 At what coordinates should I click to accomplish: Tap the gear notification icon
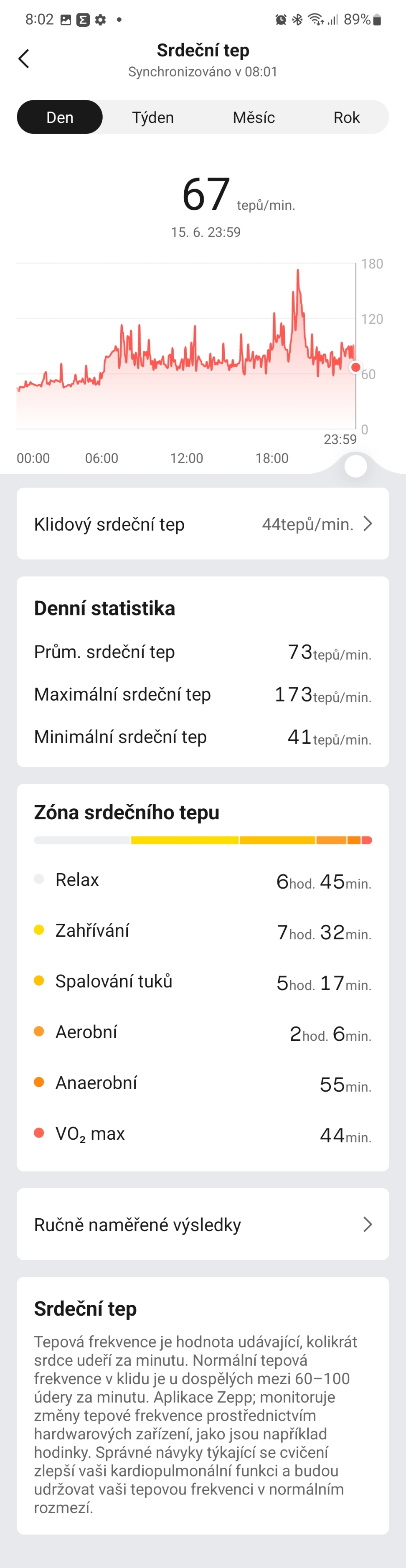99,20
